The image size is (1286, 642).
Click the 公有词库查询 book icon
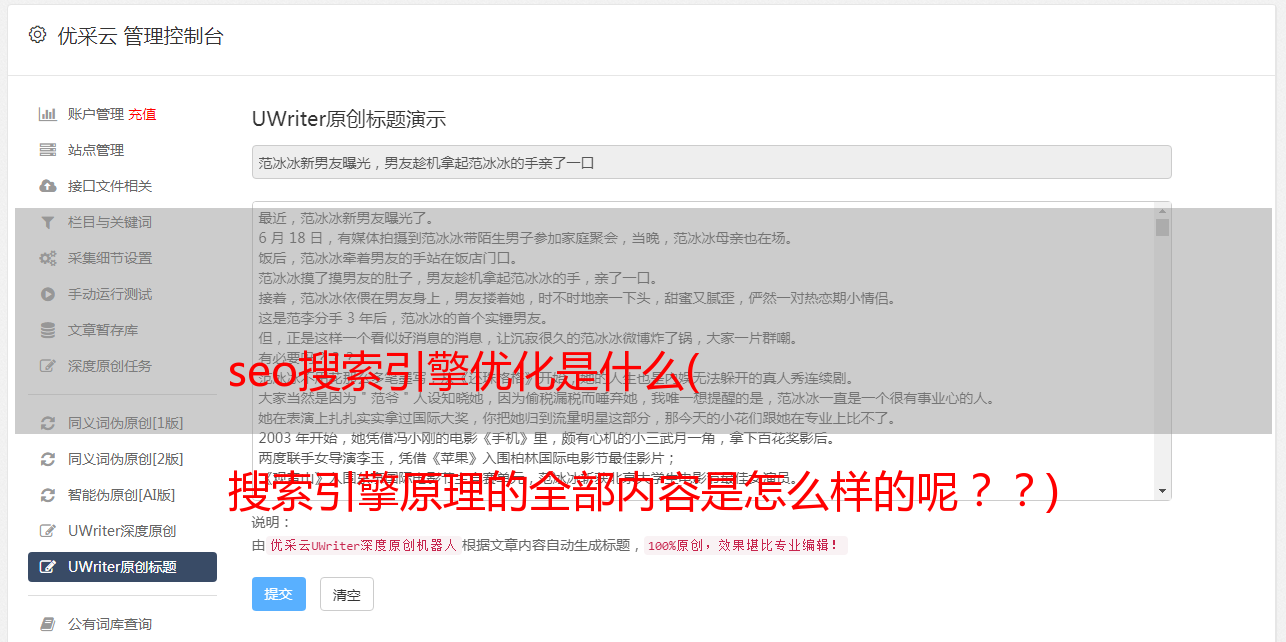(47, 624)
